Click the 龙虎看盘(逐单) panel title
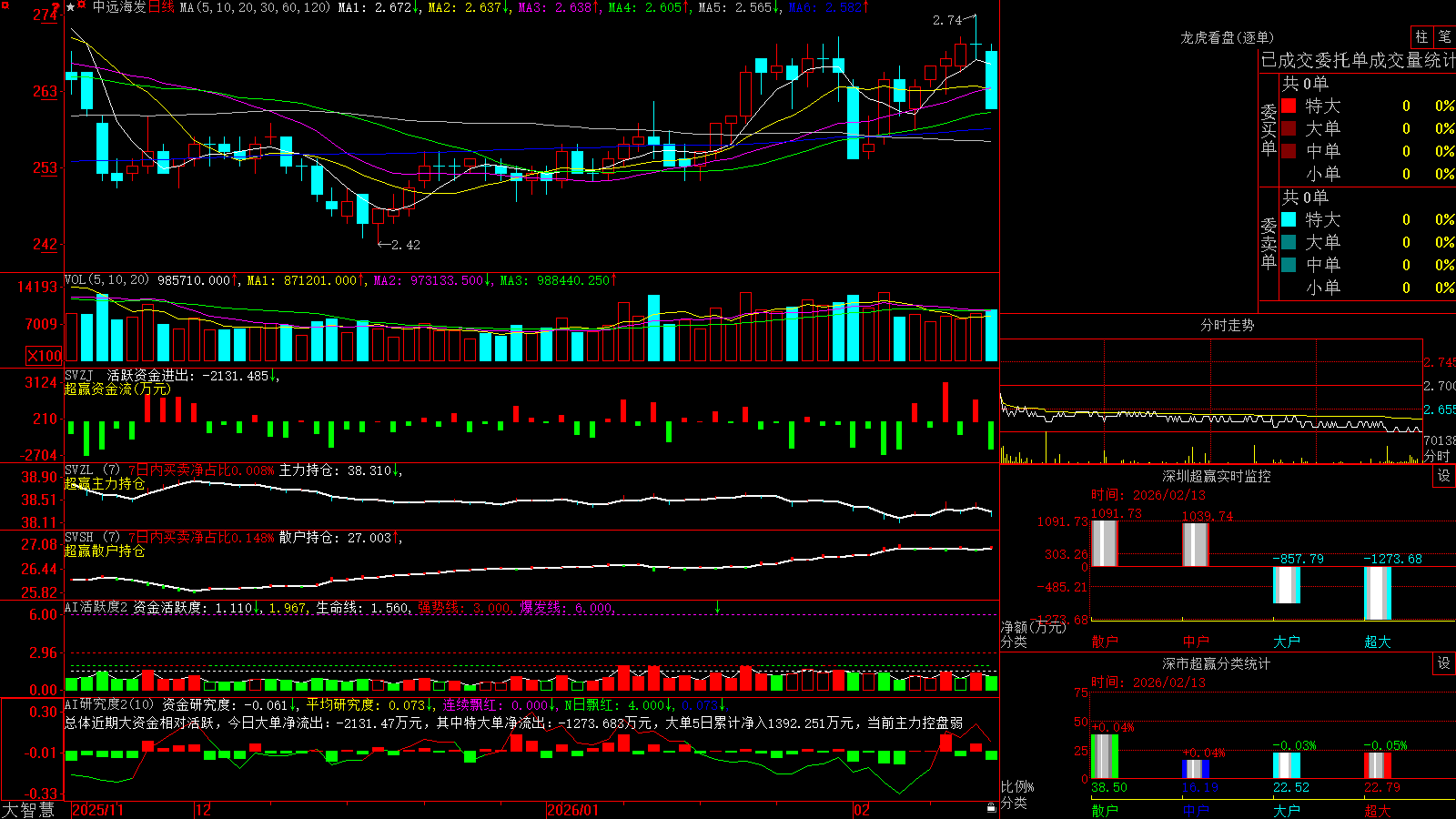 [x=1227, y=37]
